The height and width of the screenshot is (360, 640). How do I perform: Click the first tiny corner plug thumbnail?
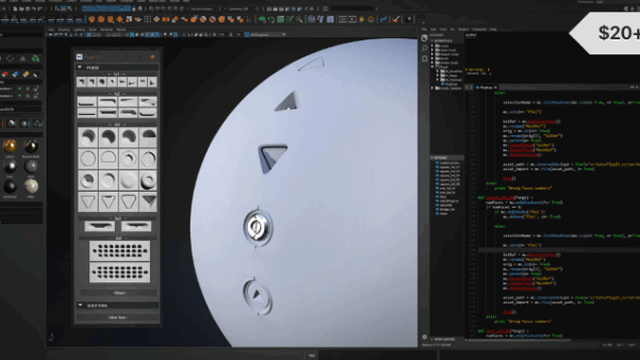pyautogui.click(x=82, y=82)
